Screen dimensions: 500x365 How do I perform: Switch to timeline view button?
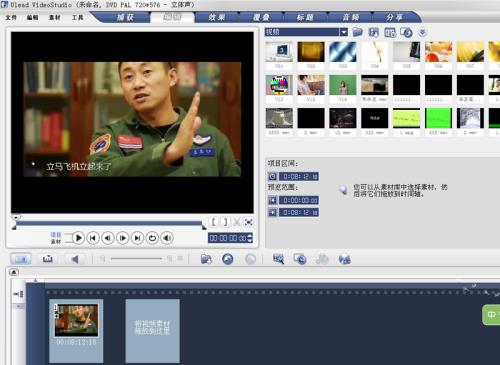48,259
